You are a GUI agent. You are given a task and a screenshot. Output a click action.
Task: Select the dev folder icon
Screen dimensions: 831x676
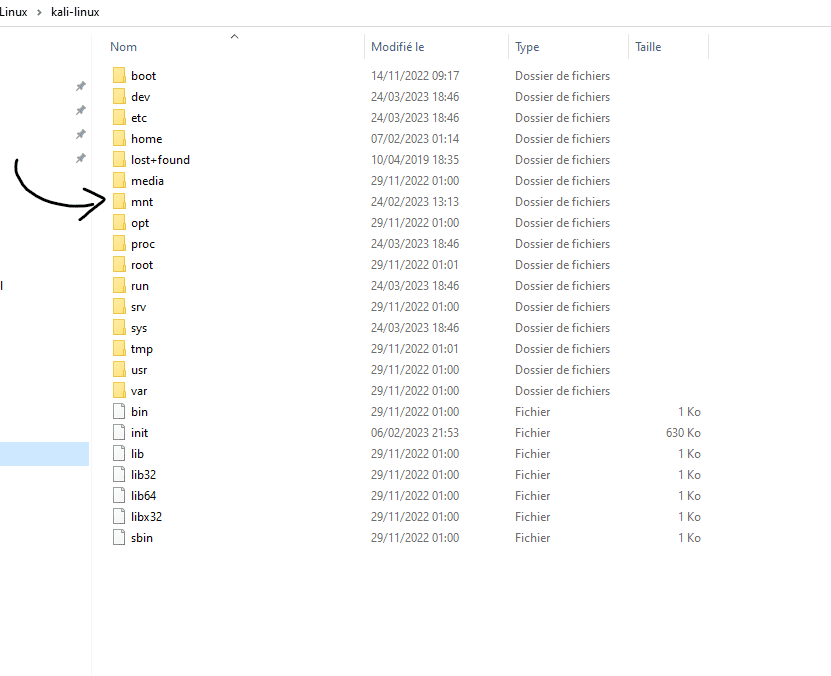tap(119, 96)
